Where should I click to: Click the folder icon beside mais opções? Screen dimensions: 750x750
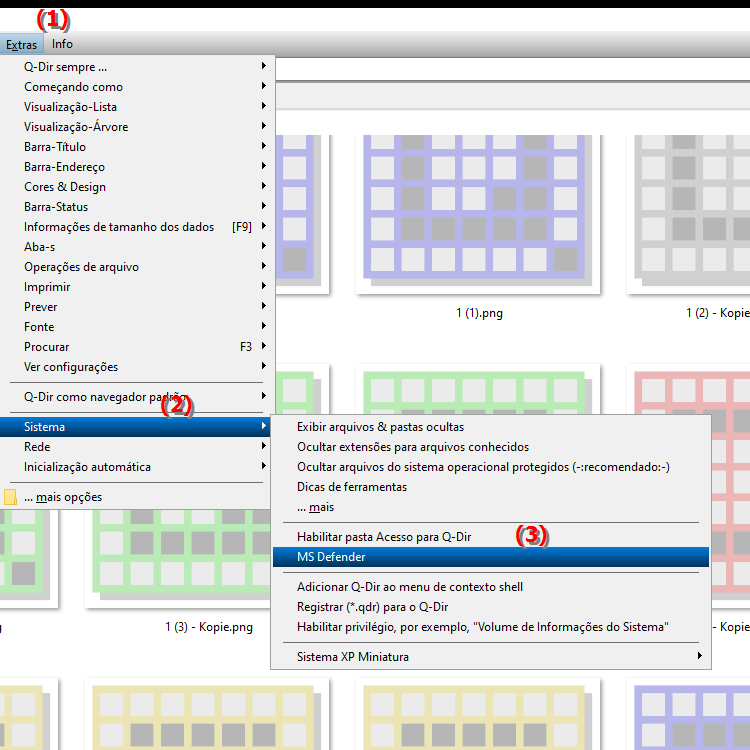pyautogui.click(x=10, y=497)
